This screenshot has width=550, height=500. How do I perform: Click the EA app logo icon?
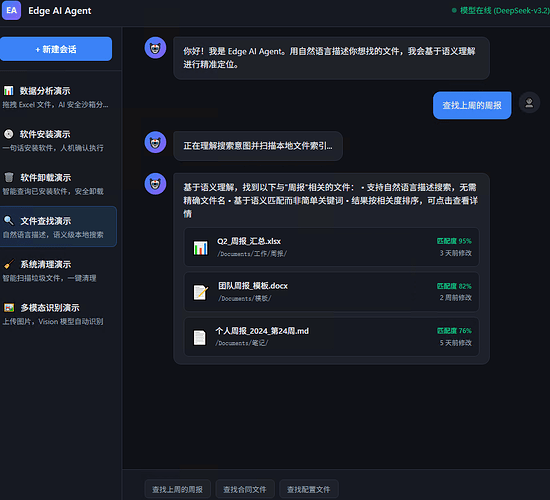11,10
